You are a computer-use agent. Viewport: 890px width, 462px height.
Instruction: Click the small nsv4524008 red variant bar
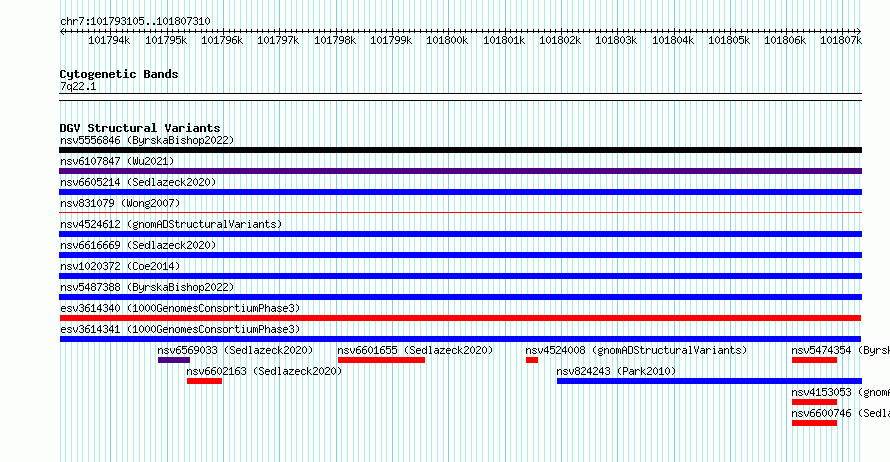(532, 360)
